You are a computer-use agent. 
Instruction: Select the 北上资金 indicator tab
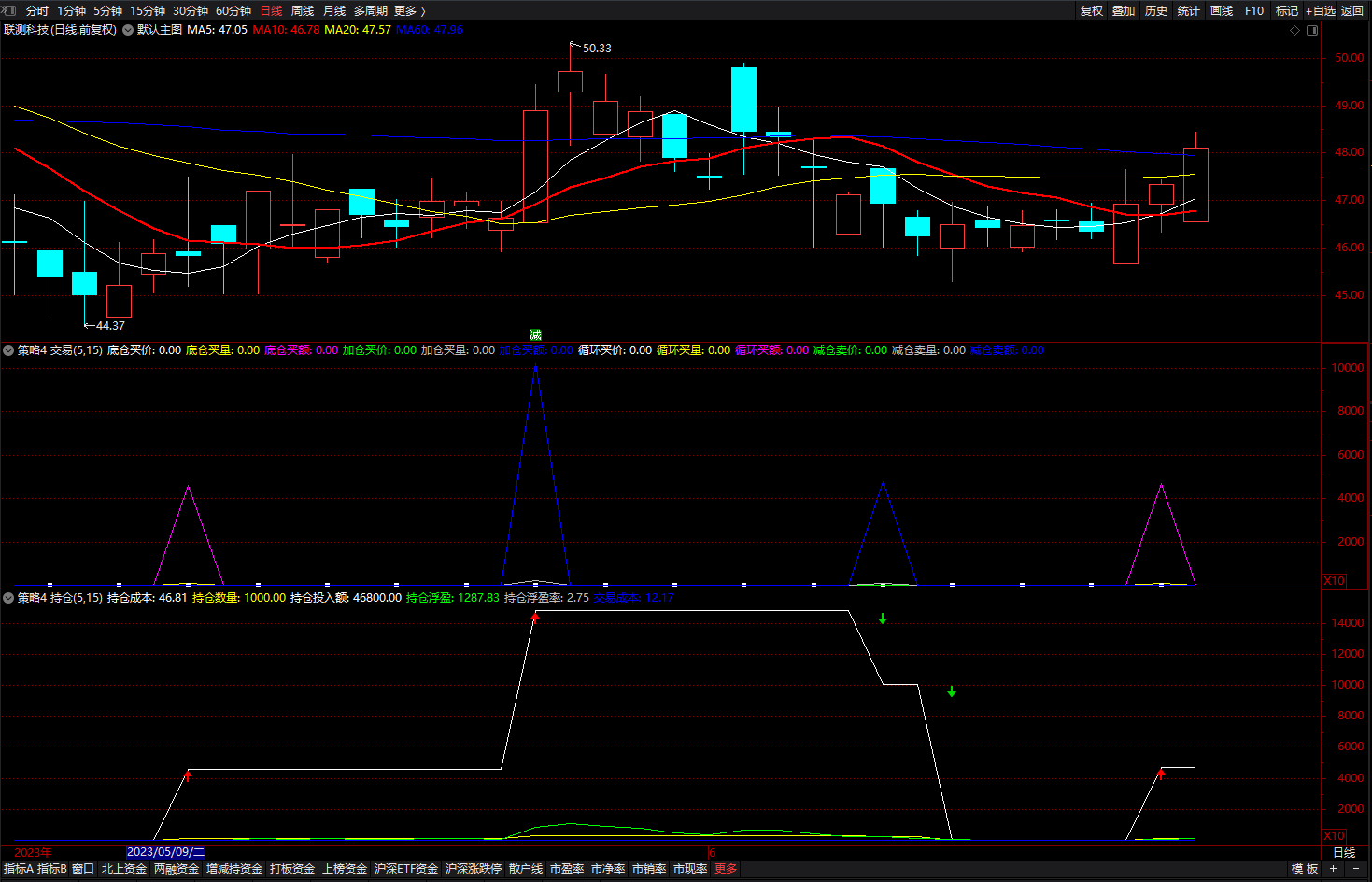click(x=123, y=869)
